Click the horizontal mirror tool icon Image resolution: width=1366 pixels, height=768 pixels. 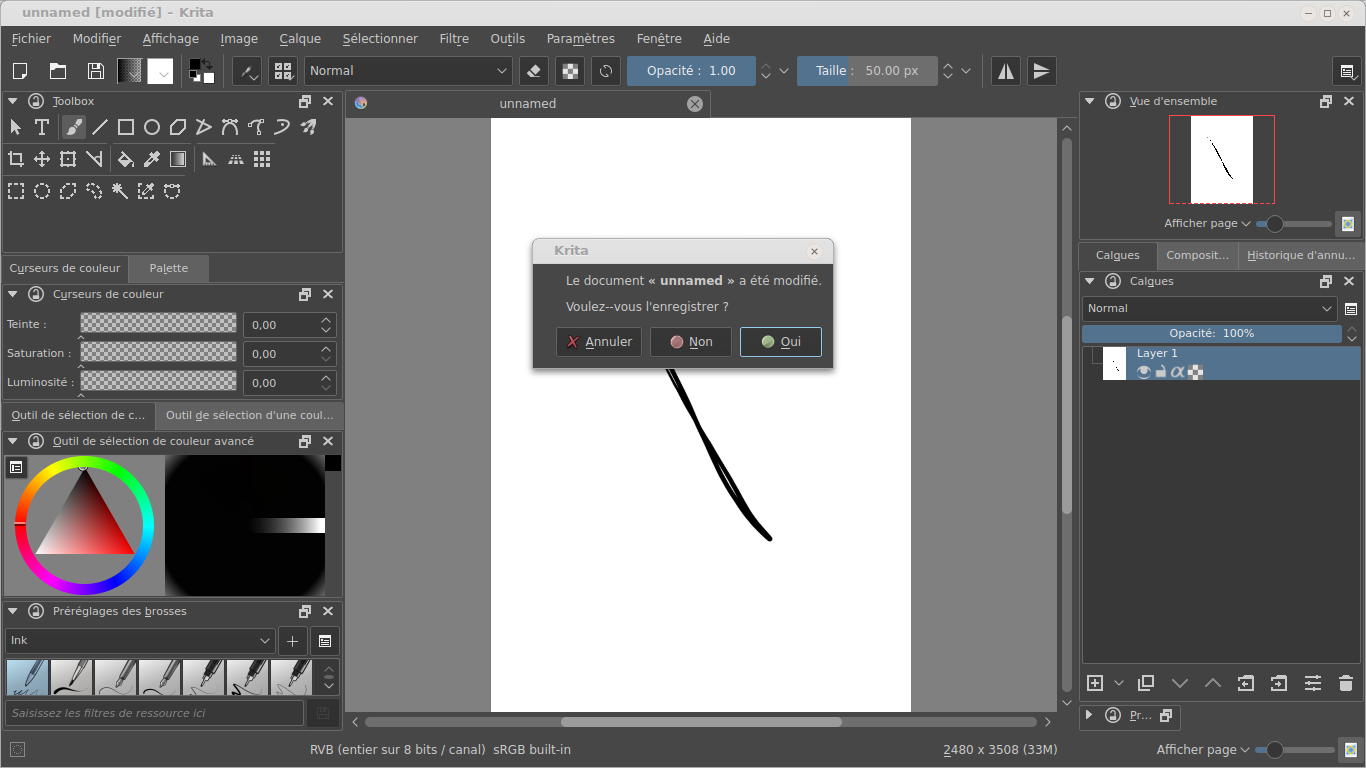pos(1006,71)
